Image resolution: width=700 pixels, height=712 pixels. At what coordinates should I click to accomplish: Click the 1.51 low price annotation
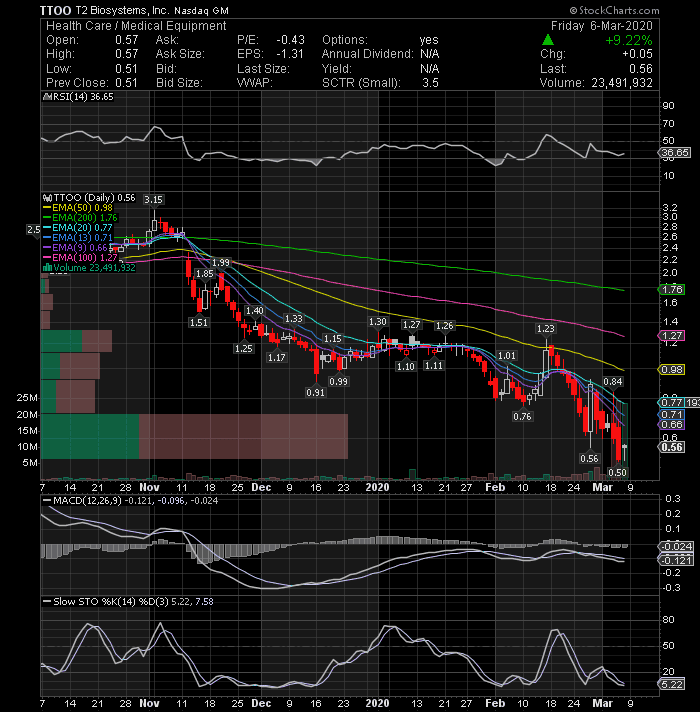[x=199, y=323]
